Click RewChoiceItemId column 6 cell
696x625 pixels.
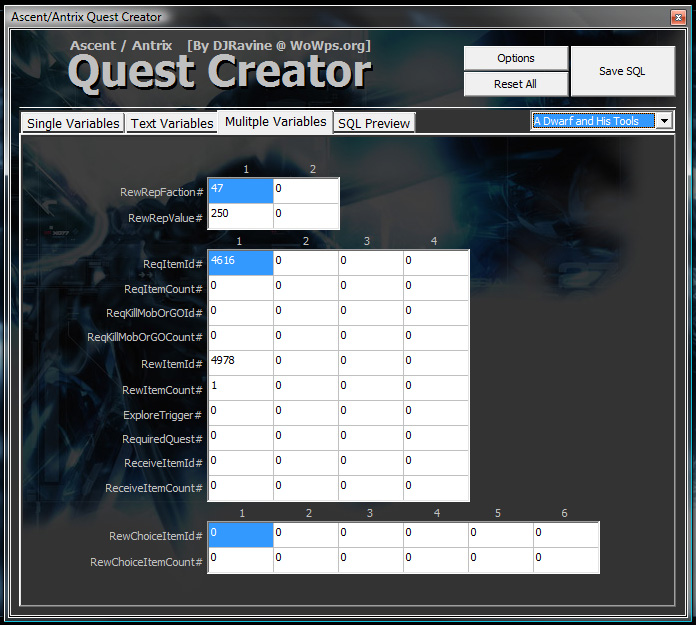[x=566, y=535]
